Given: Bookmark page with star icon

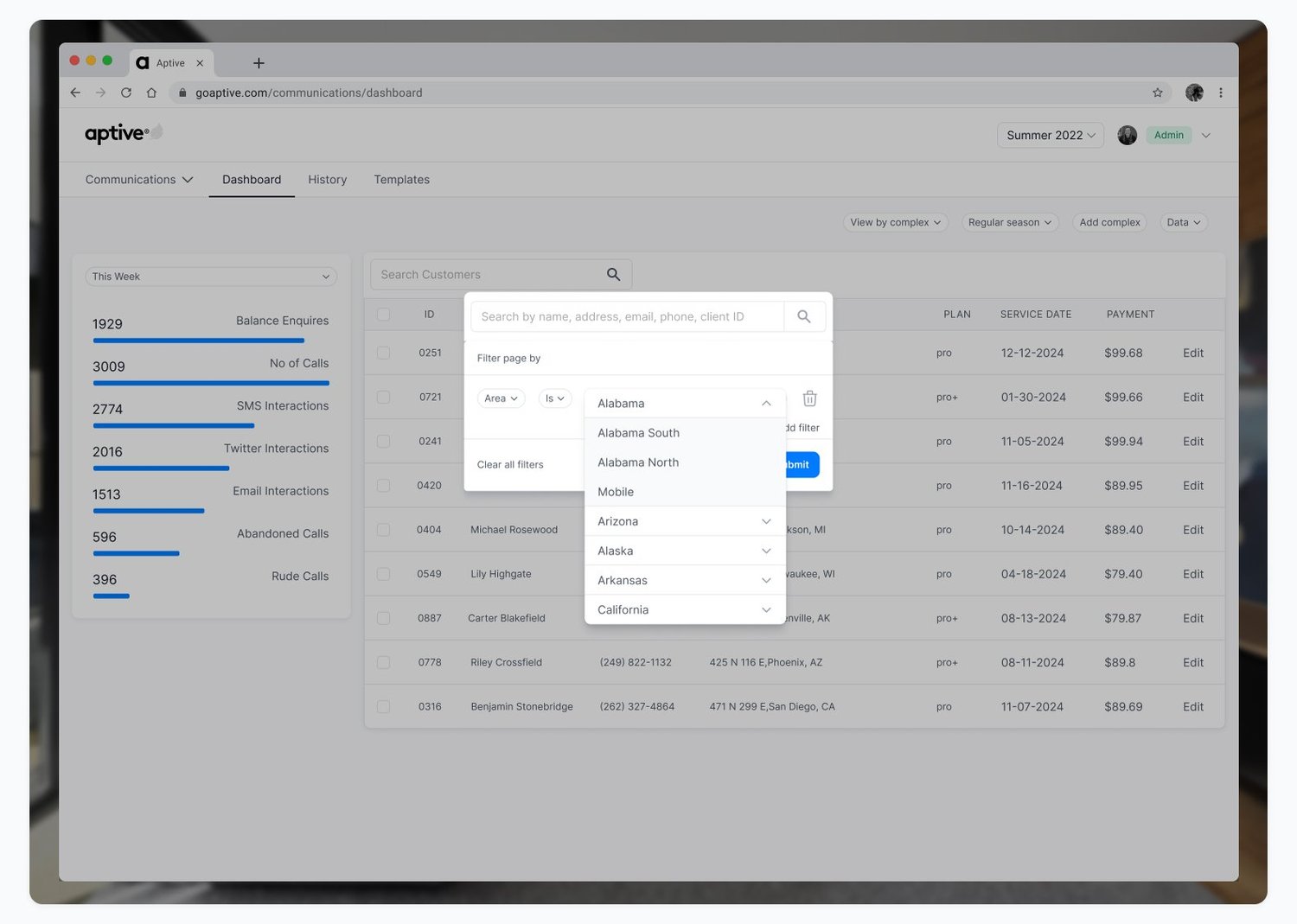Looking at the screenshot, I should point(1158,92).
